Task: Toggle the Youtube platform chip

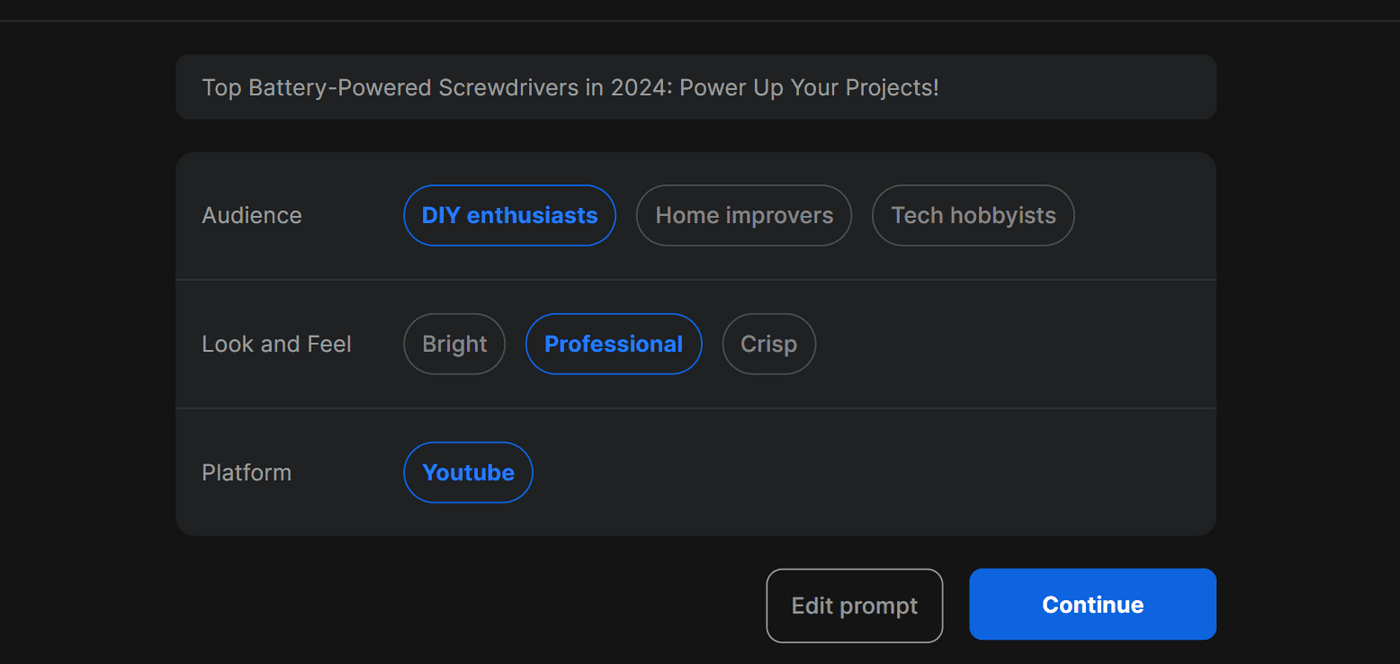Action: pos(468,472)
